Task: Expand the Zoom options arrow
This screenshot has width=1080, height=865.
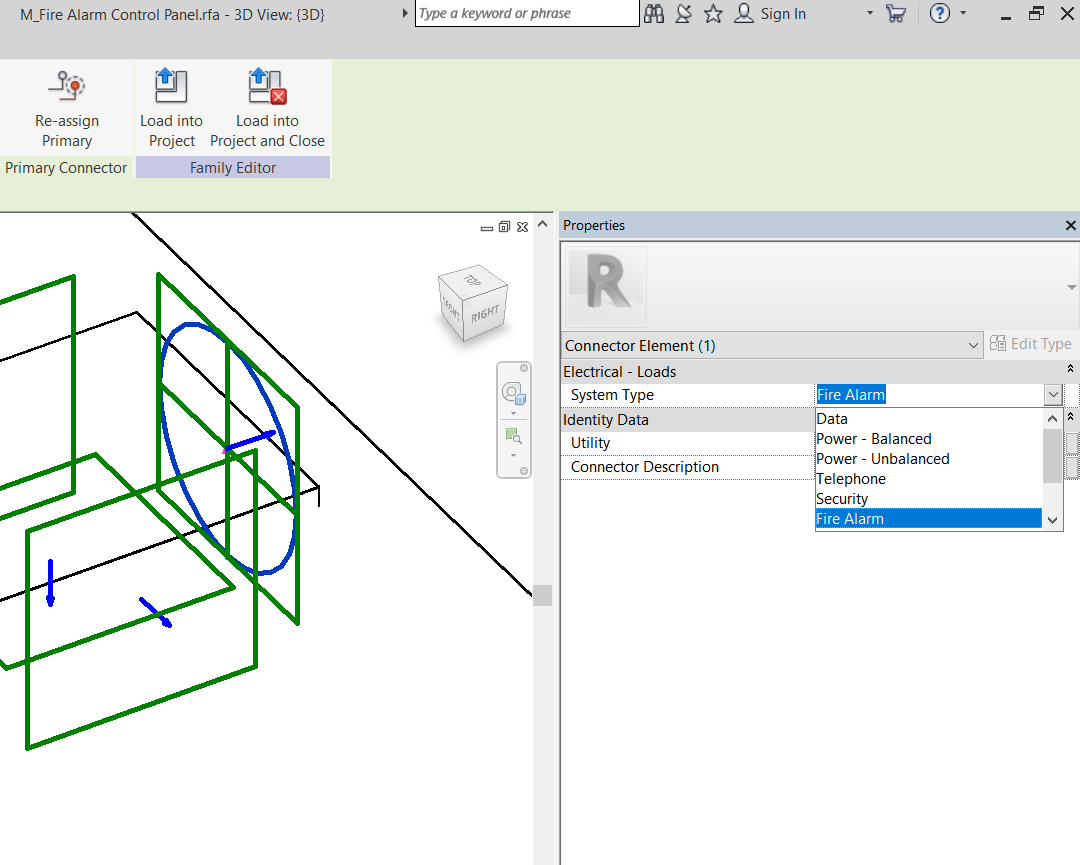Action: coord(513,455)
